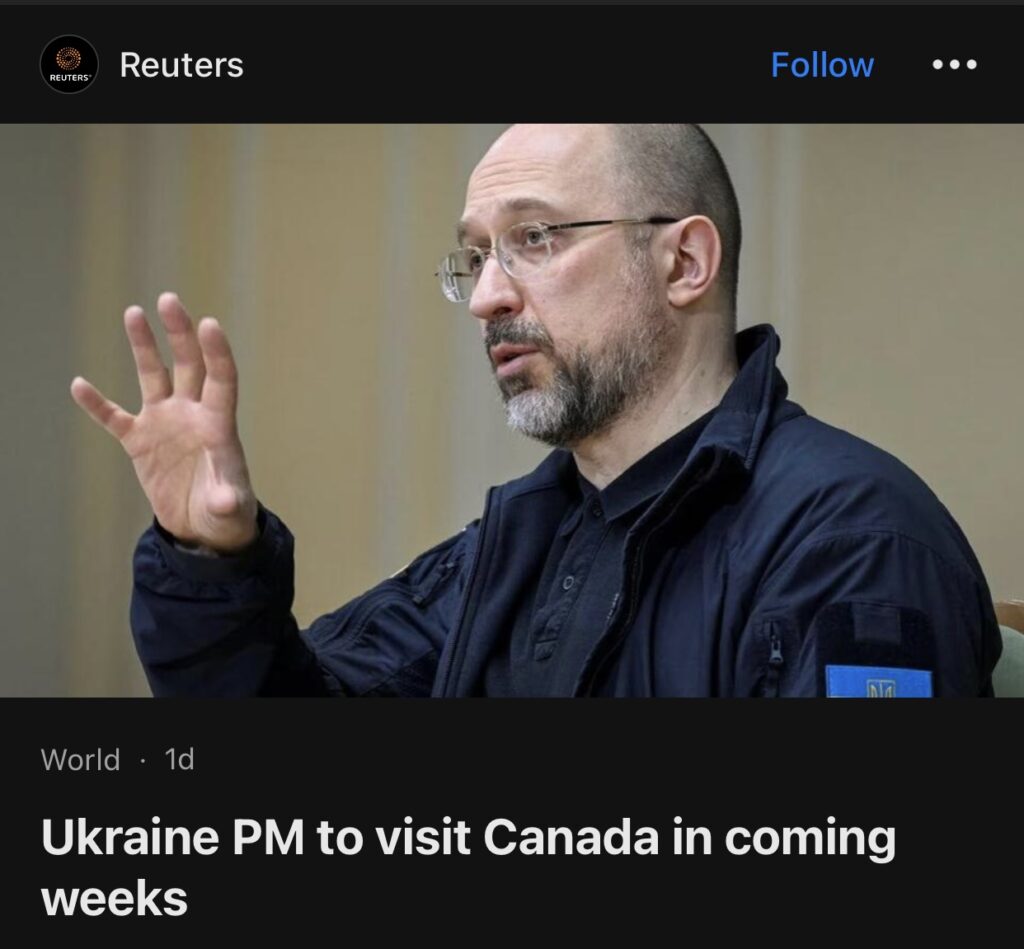Open the Reuters publisher name link
This screenshot has height=949, width=1024.
pos(182,65)
